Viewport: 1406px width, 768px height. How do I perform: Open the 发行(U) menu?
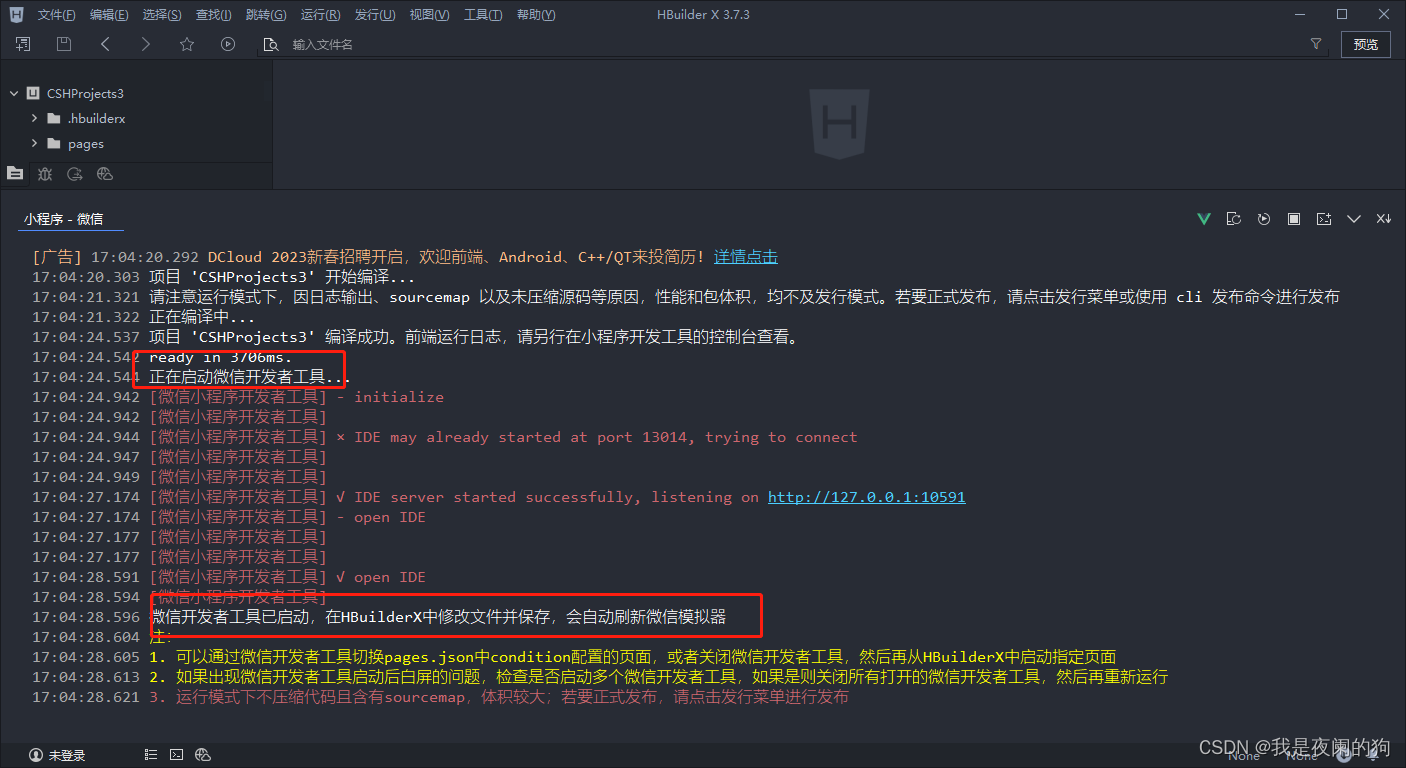tap(375, 15)
